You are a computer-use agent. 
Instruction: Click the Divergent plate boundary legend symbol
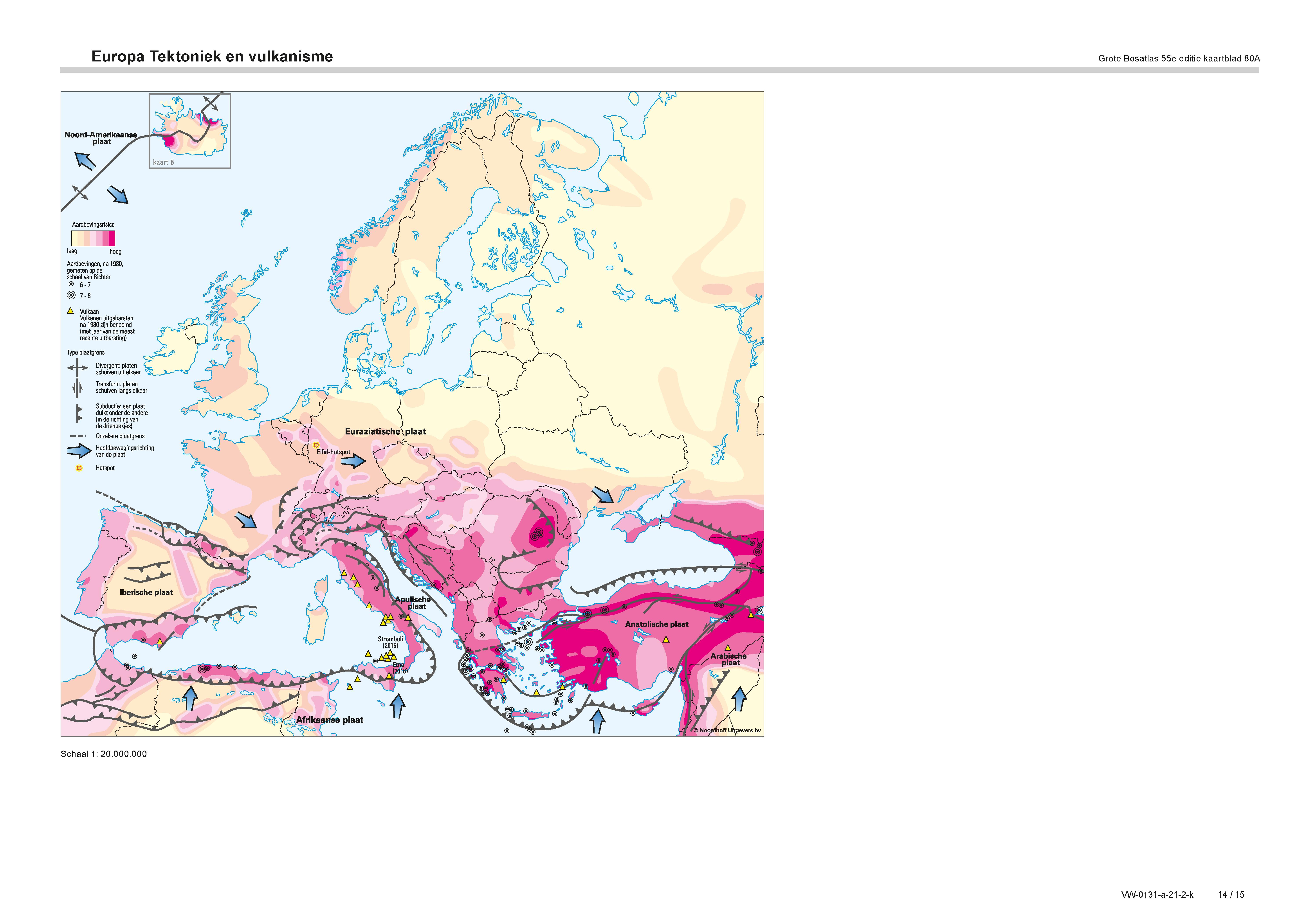pos(78,368)
